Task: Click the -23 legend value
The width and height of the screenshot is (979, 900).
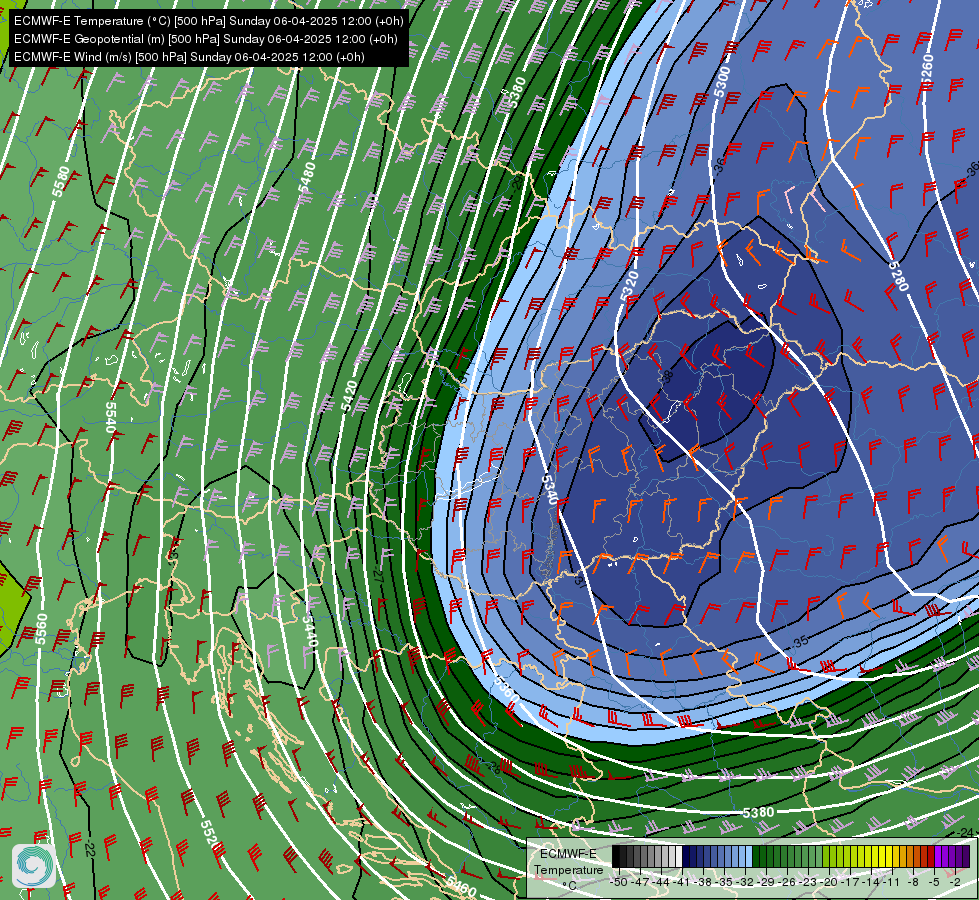Action: point(808,882)
